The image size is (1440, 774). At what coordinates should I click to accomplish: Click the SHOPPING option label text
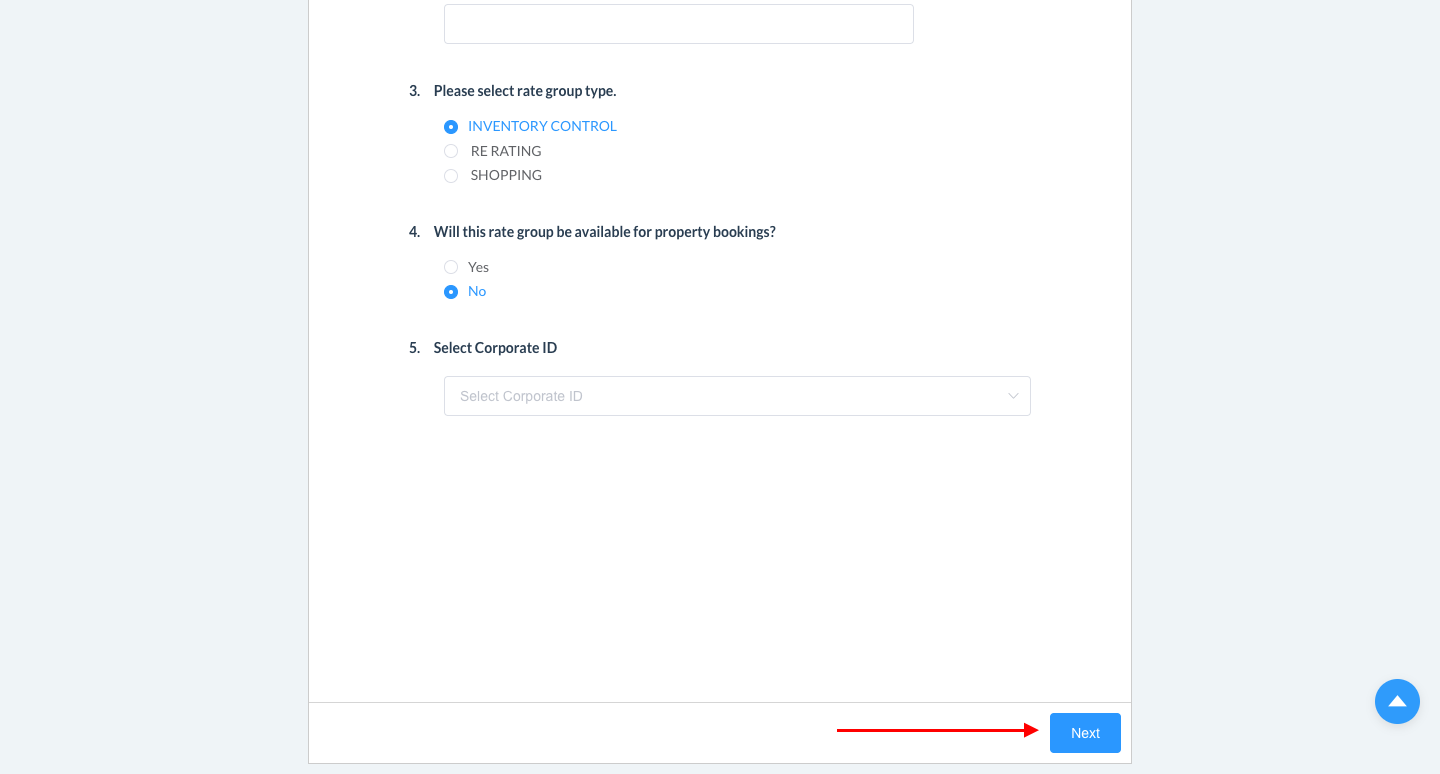tap(506, 175)
